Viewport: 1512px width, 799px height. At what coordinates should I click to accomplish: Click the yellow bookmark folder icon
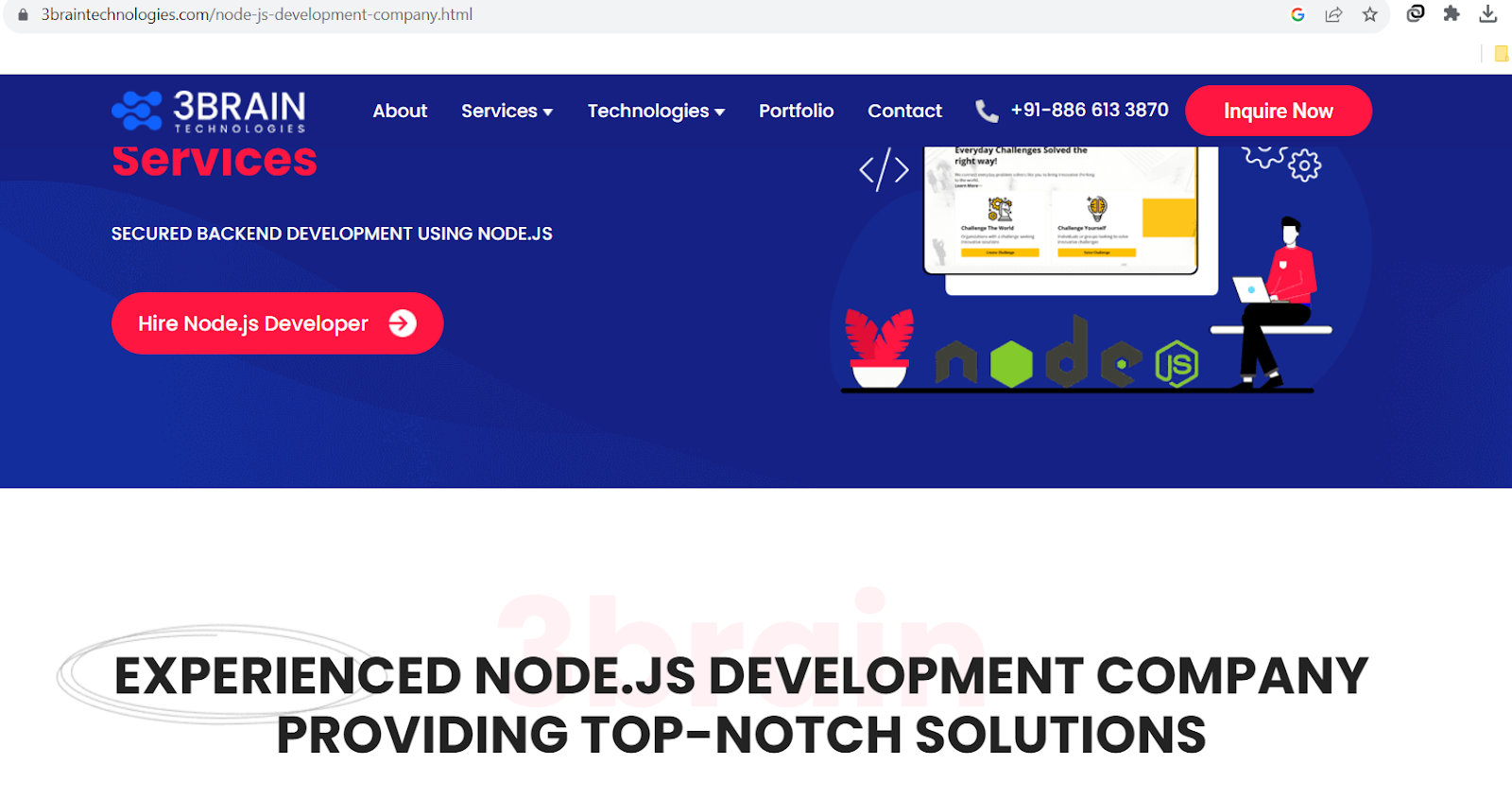1502,54
